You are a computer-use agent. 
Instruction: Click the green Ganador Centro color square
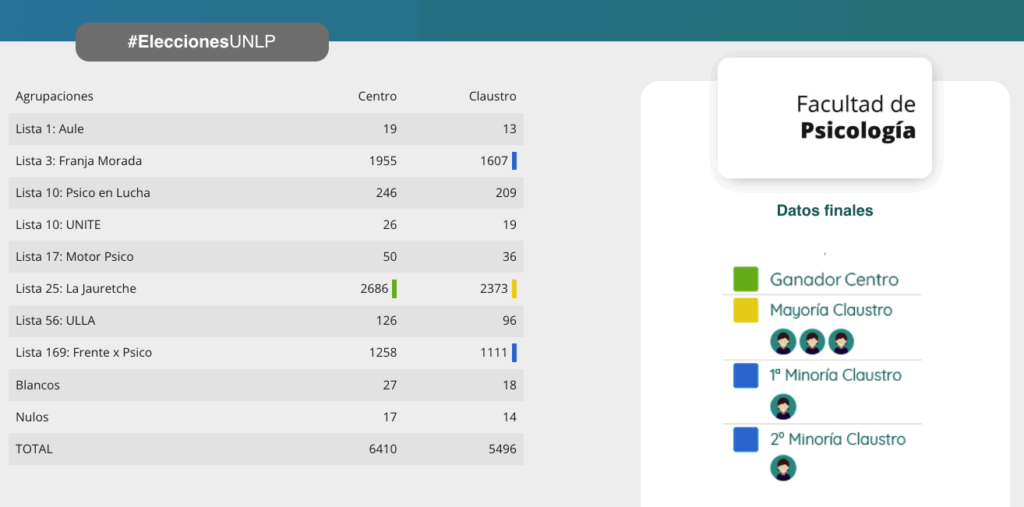746,279
